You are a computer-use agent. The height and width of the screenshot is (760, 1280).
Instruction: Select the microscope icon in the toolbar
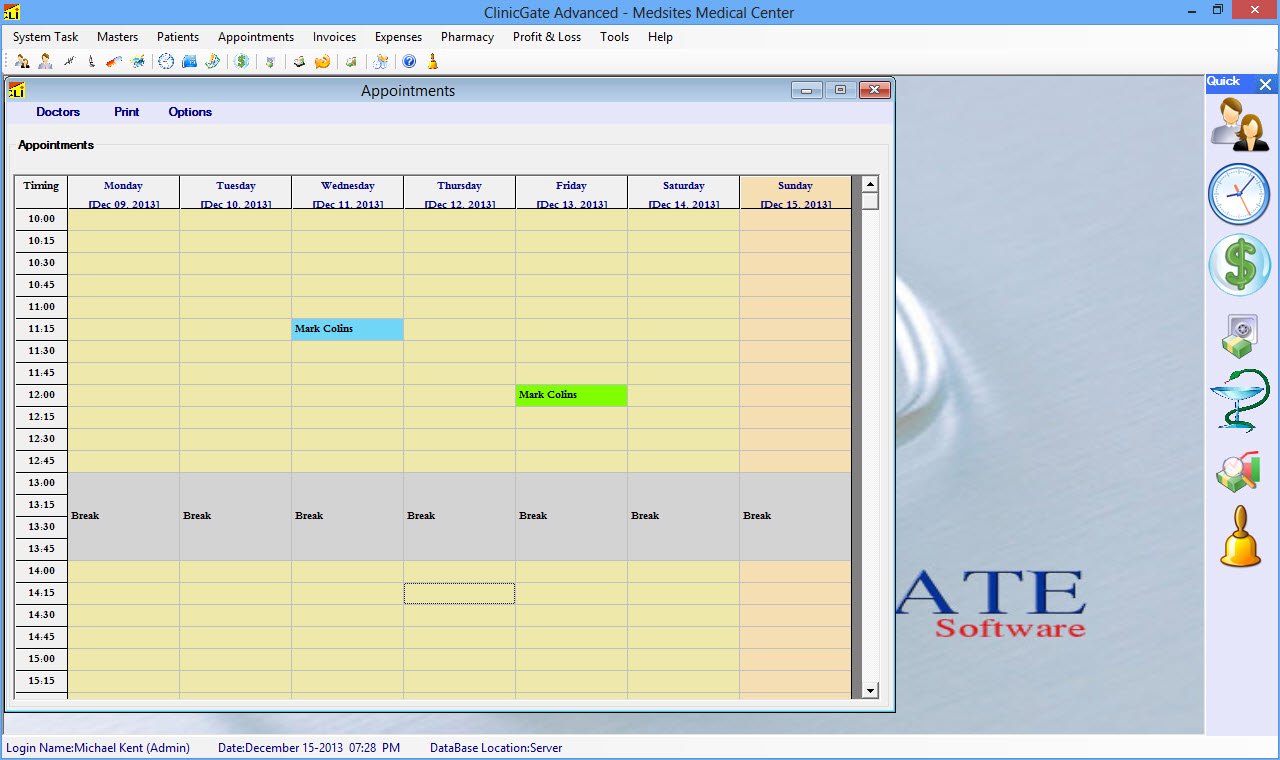(91, 61)
